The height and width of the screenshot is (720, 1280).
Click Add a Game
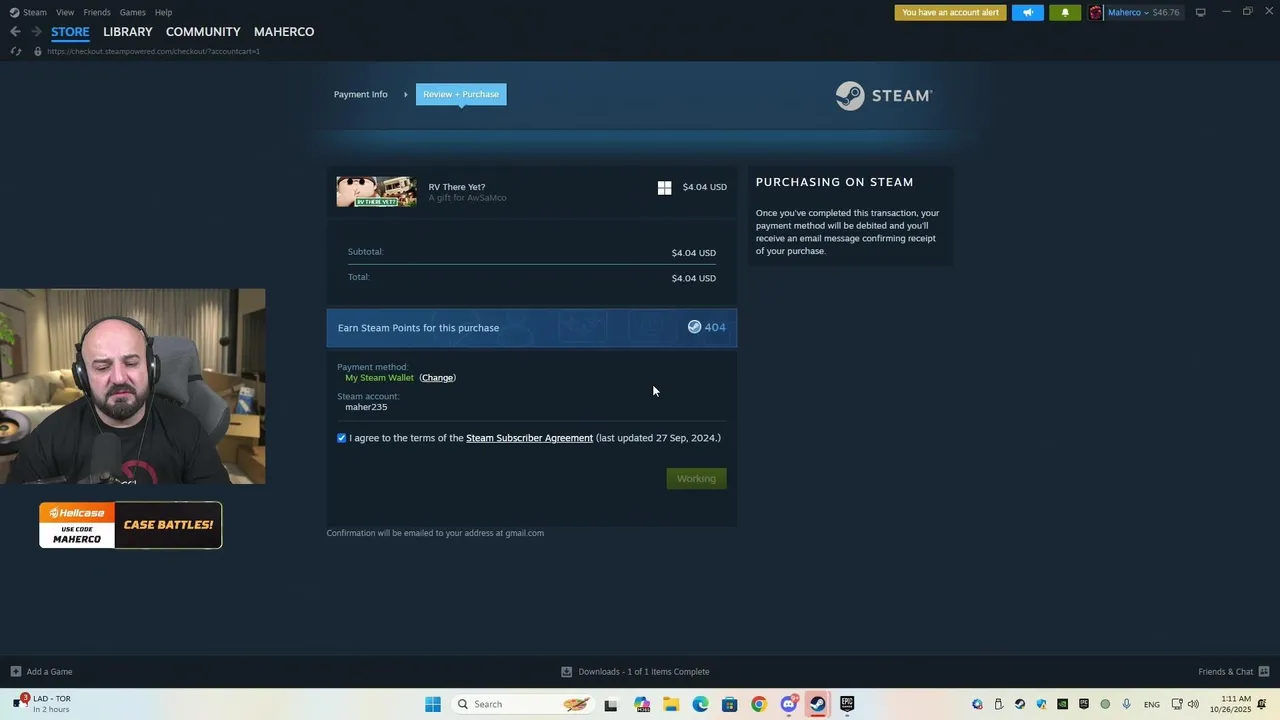[49, 672]
